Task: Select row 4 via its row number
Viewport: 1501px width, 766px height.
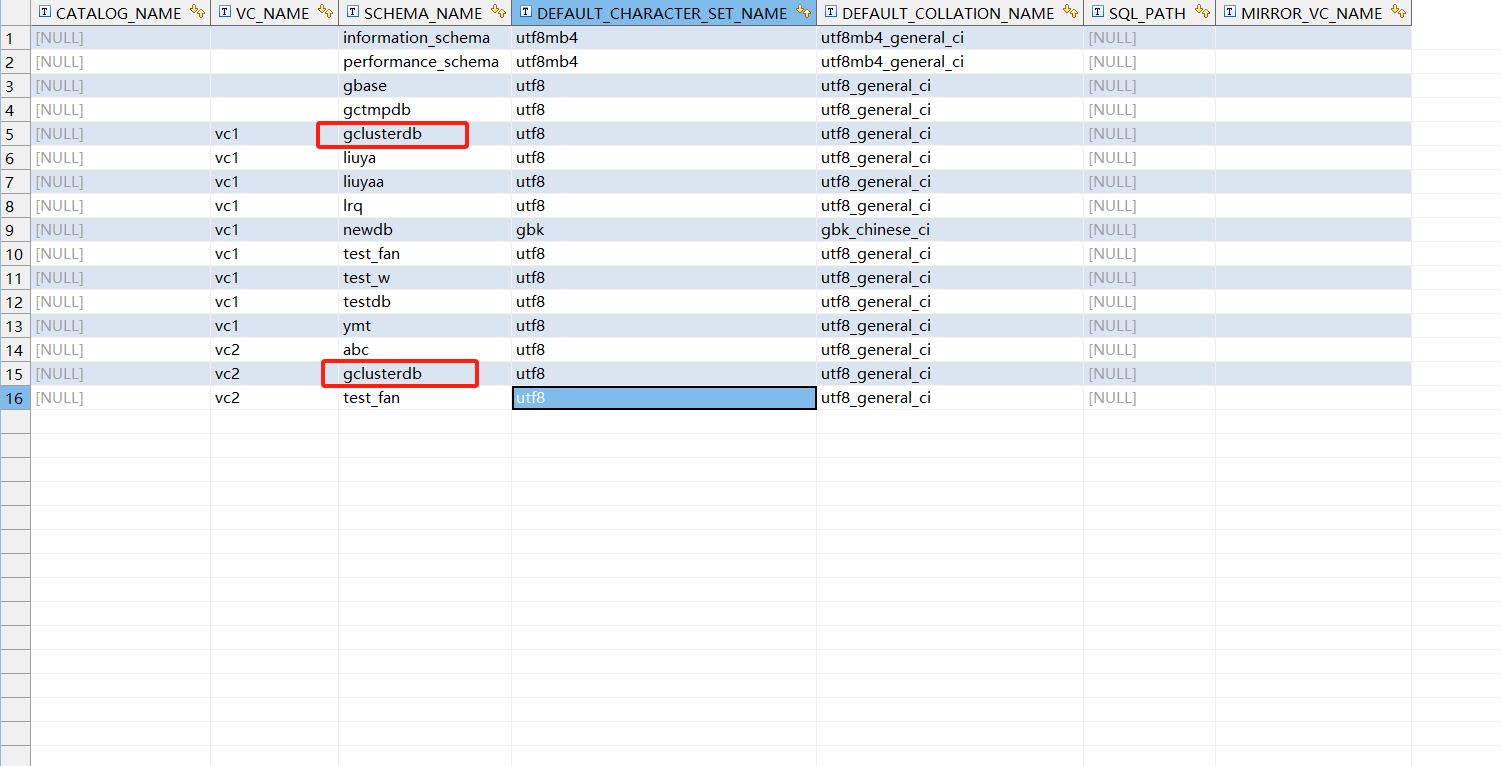Action: tap(15, 110)
